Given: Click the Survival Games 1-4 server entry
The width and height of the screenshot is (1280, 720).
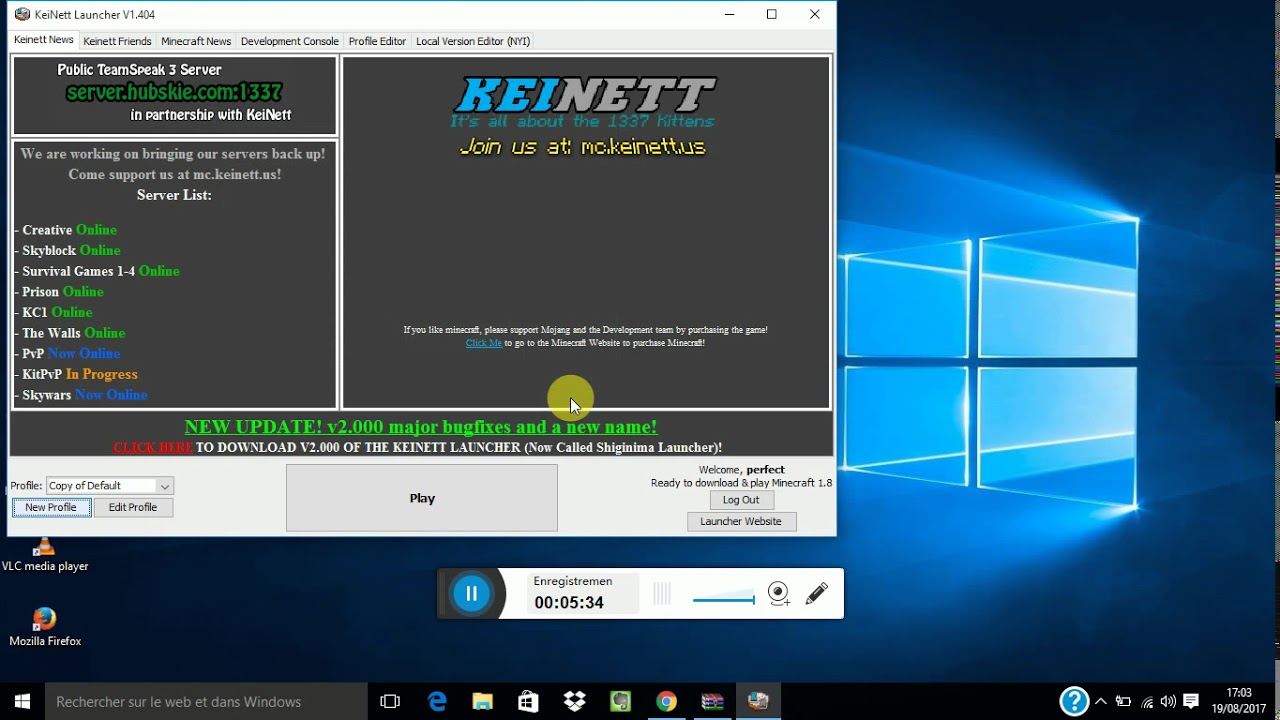Looking at the screenshot, I should [x=98, y=271].
